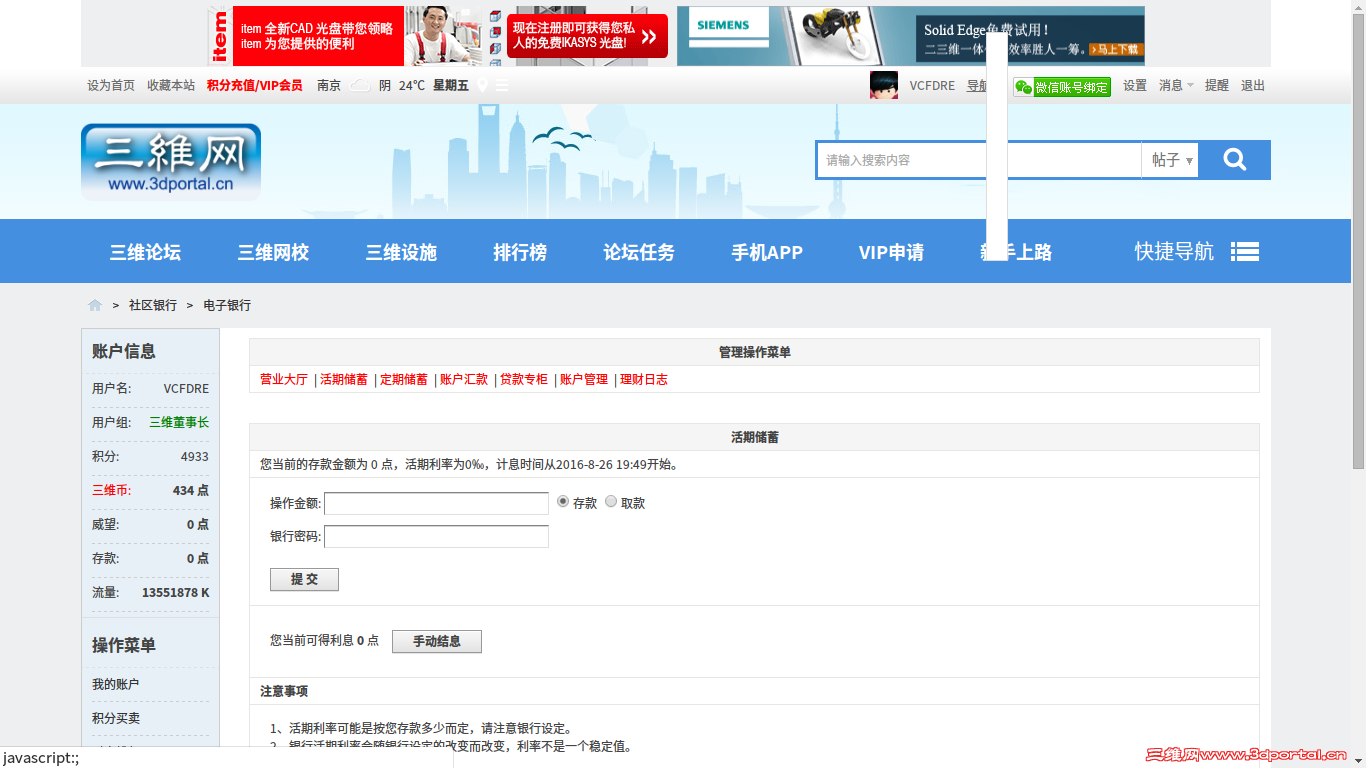The height and width of the screenshot is (768, 1366).
Task: Open the VIP申请 navigation item
Action: coord(891,252)
